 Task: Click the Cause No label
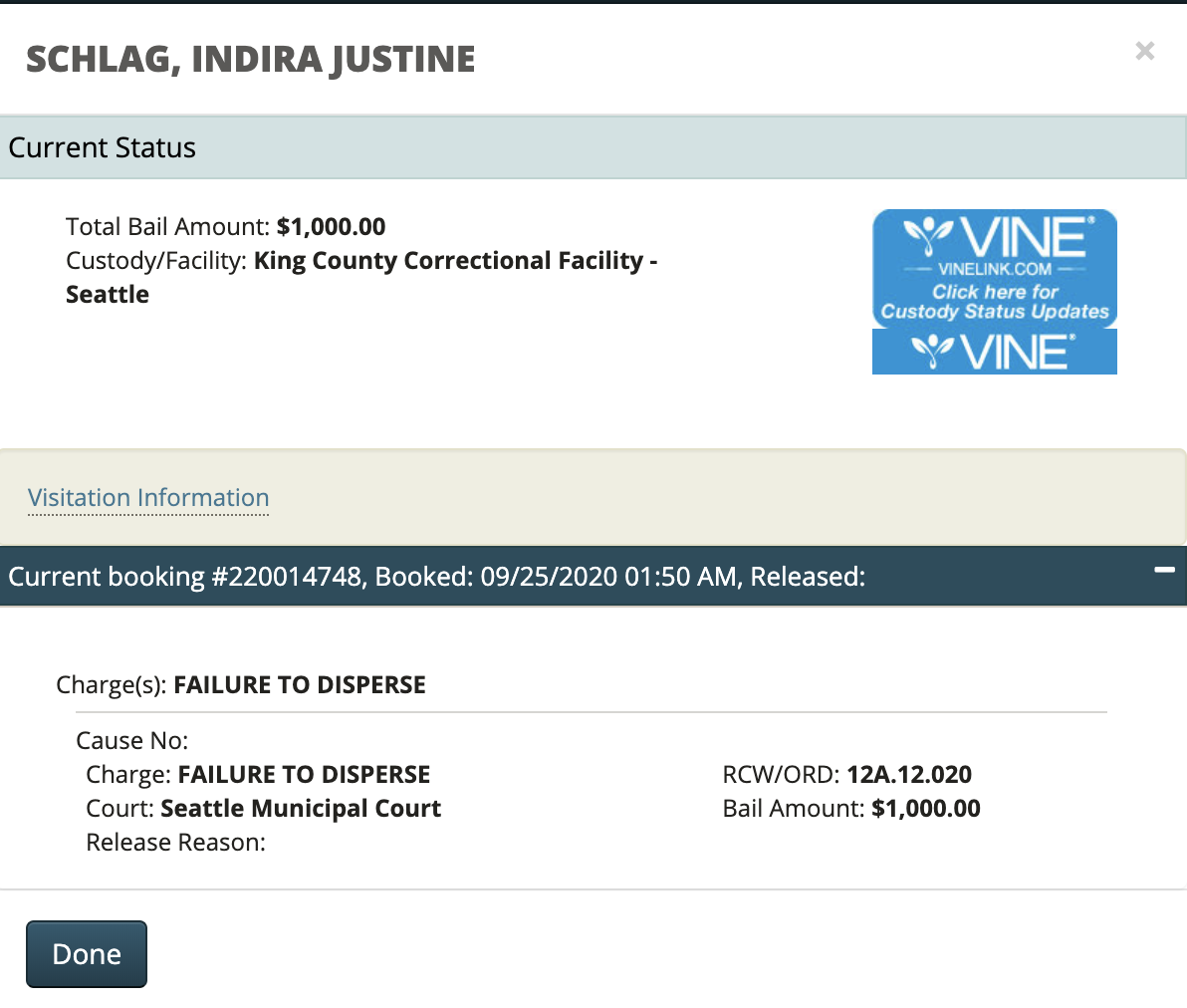click(x=131, y=741)
